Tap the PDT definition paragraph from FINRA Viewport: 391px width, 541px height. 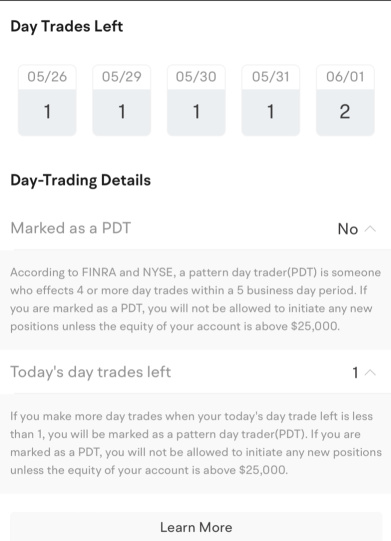[195, 299]
